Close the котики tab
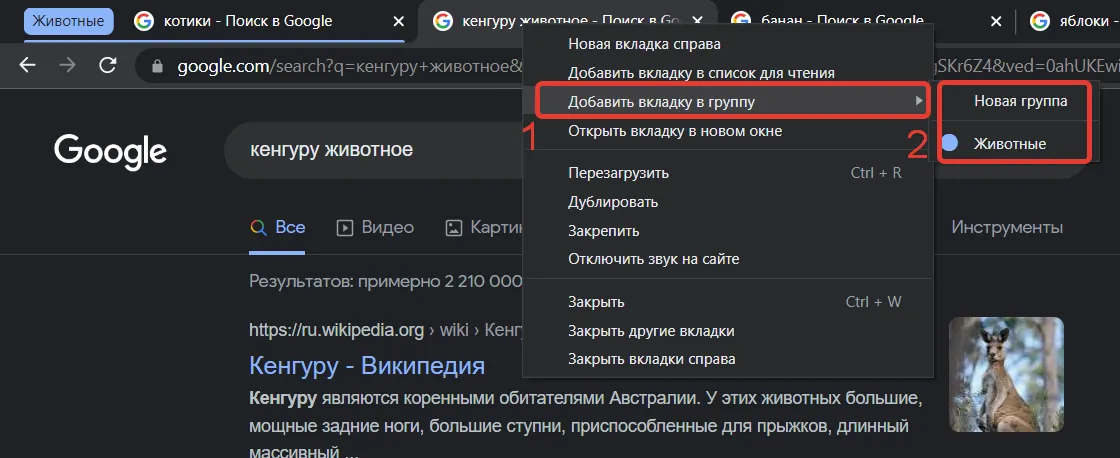 (399, 21)
